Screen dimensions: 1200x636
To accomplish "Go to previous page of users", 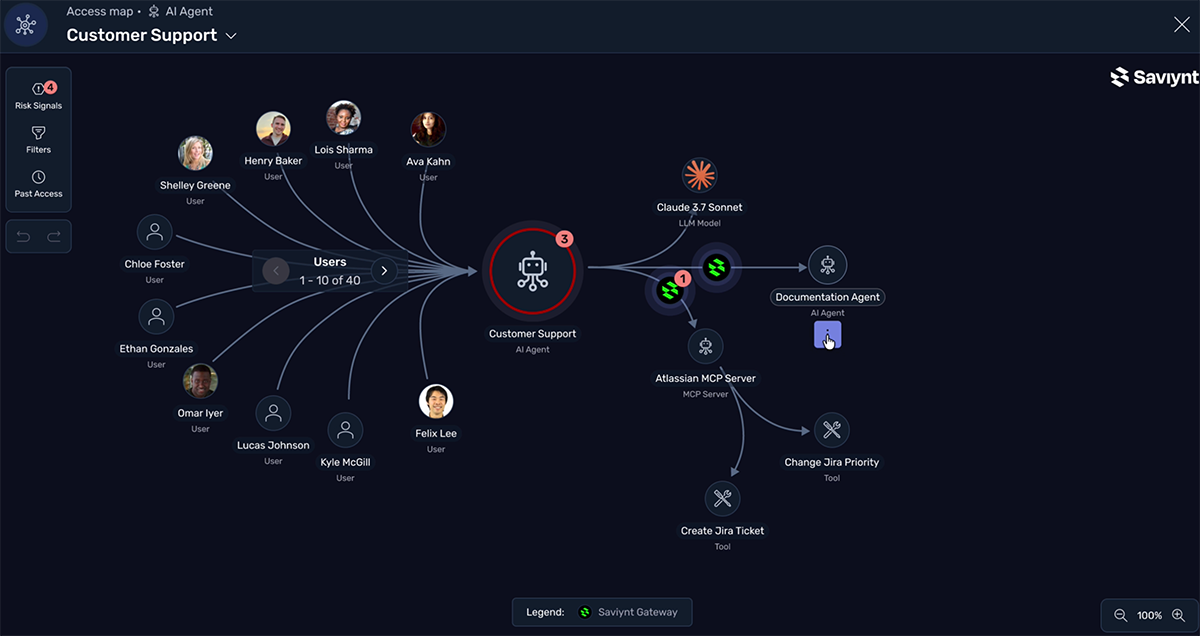I will [x=275, y=270].
